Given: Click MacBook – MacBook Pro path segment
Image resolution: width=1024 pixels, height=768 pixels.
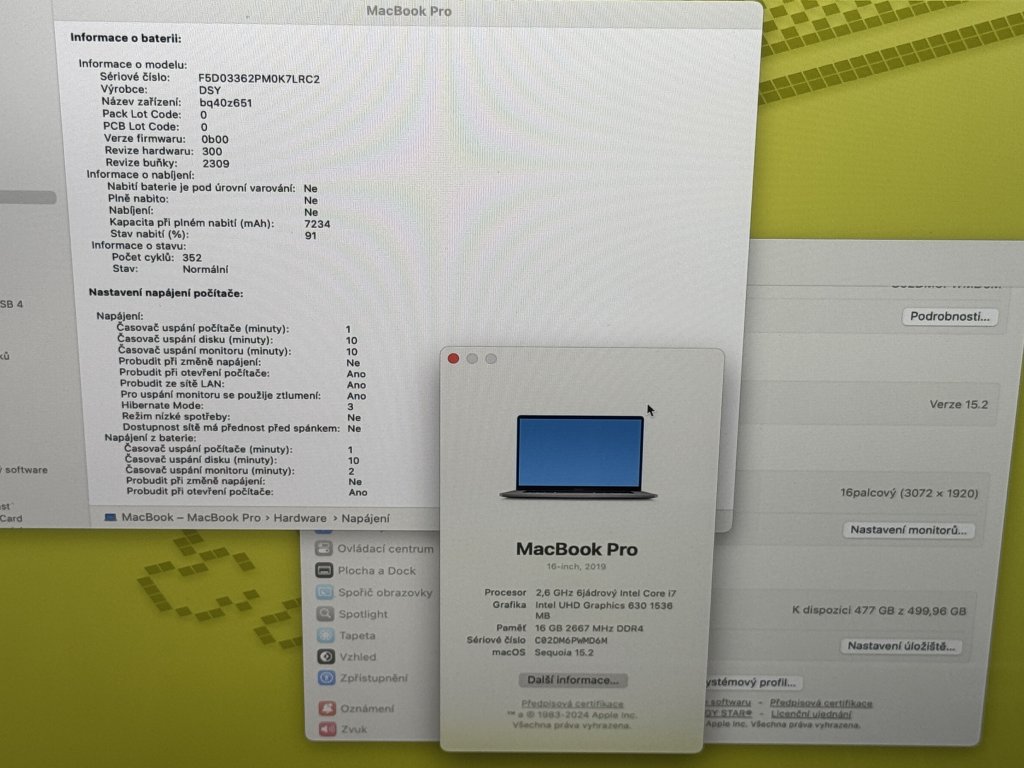Looking at the screenshot, I should tap(191, 517).
